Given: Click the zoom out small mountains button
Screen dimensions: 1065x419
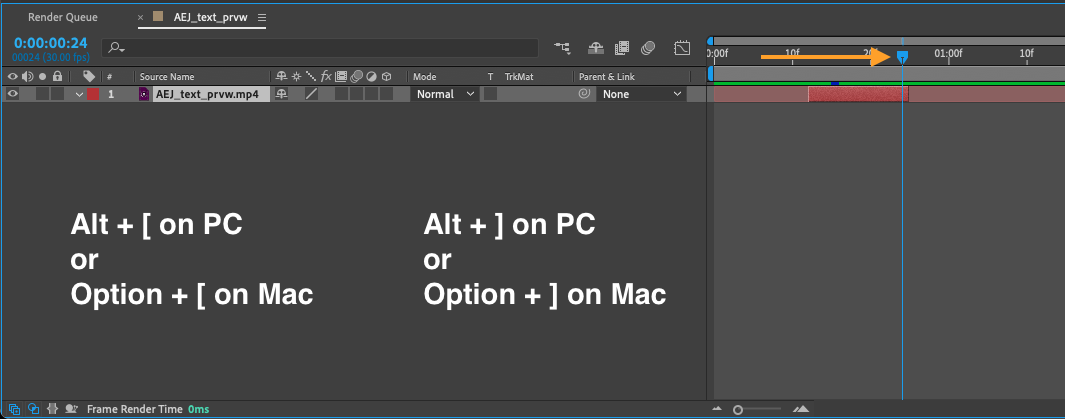Looking at the screenshot, I should (x=717, y=409).
